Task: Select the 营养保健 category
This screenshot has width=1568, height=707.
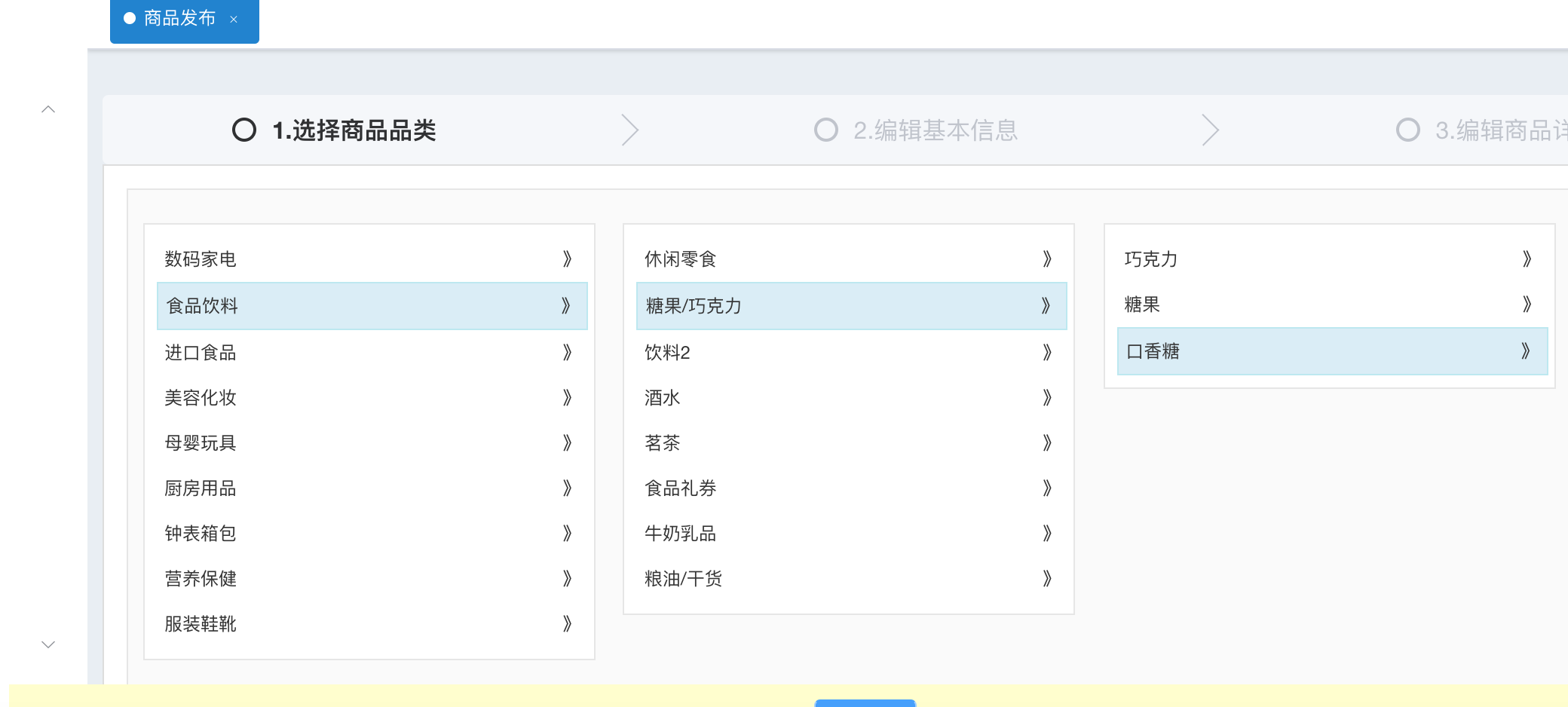Action: tap(372, 579)
